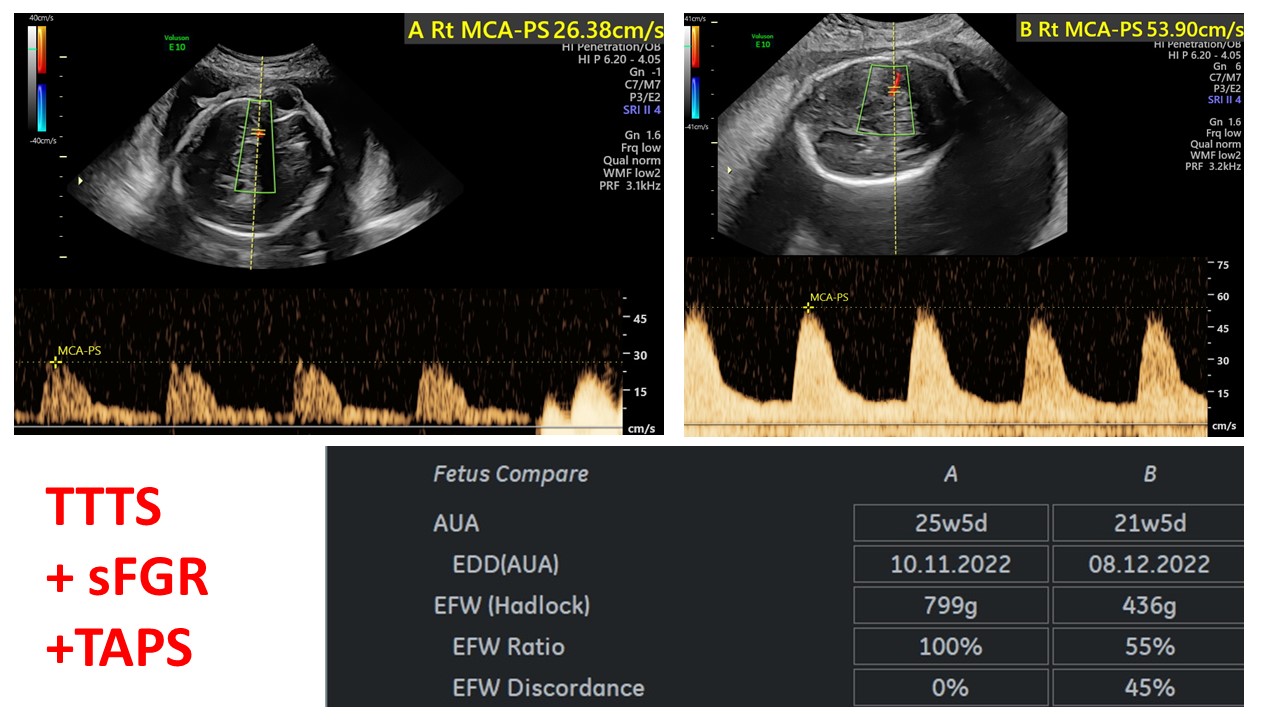Click the green Voluson E10 logo on right scan
This screenshot has width=1280, height=720.
[763, 41]
